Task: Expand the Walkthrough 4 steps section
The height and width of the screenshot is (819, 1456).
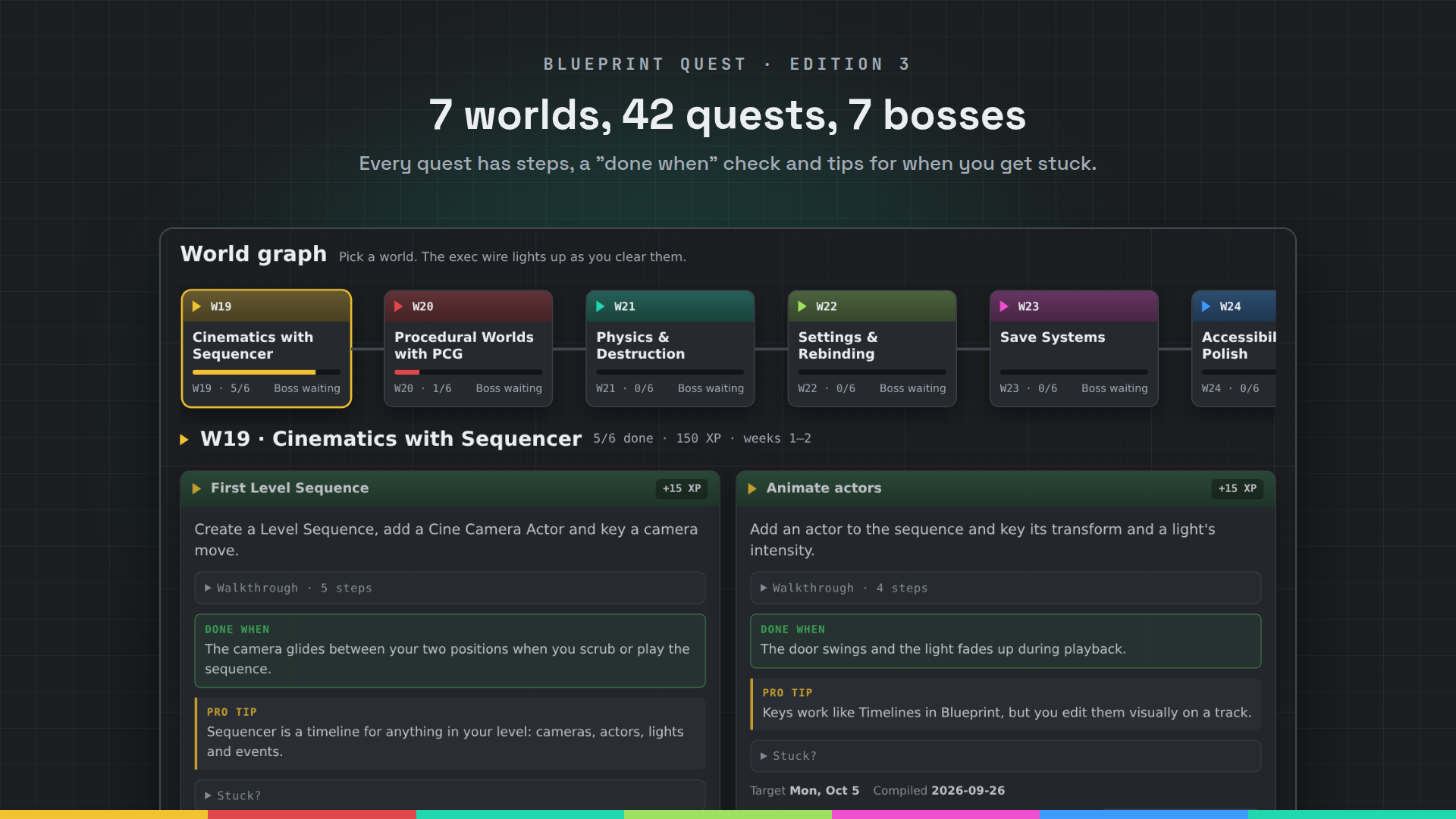Action: [x=1006, y=588]
